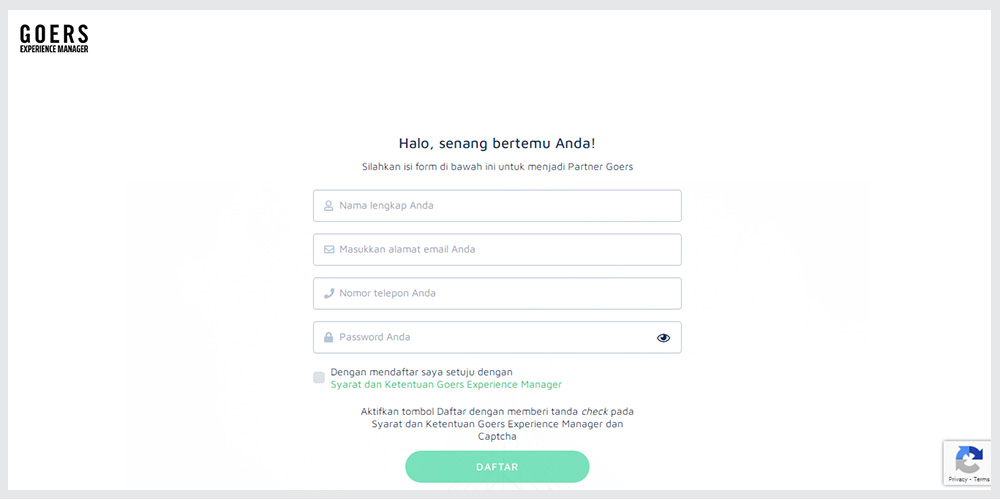The image size is (1000, 500).
Task: Focus the Nomor telepon Anda field
Action: 497,293
